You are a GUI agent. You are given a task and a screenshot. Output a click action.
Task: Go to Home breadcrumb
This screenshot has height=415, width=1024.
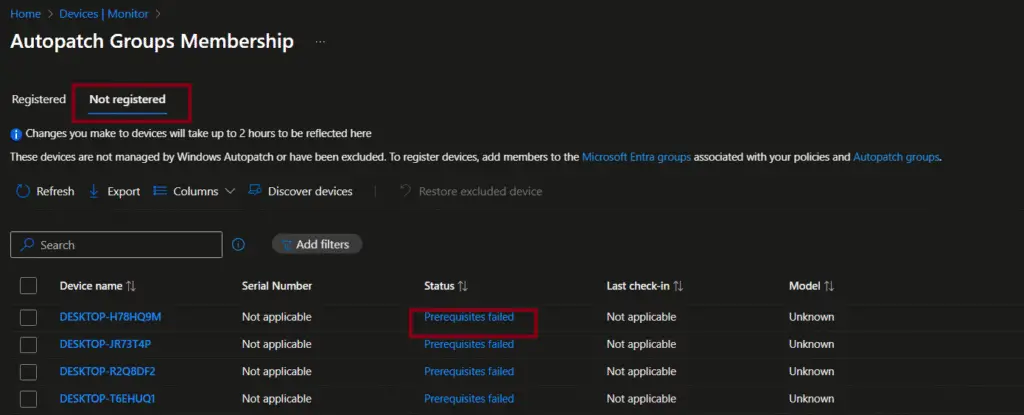tap(25, 13)
